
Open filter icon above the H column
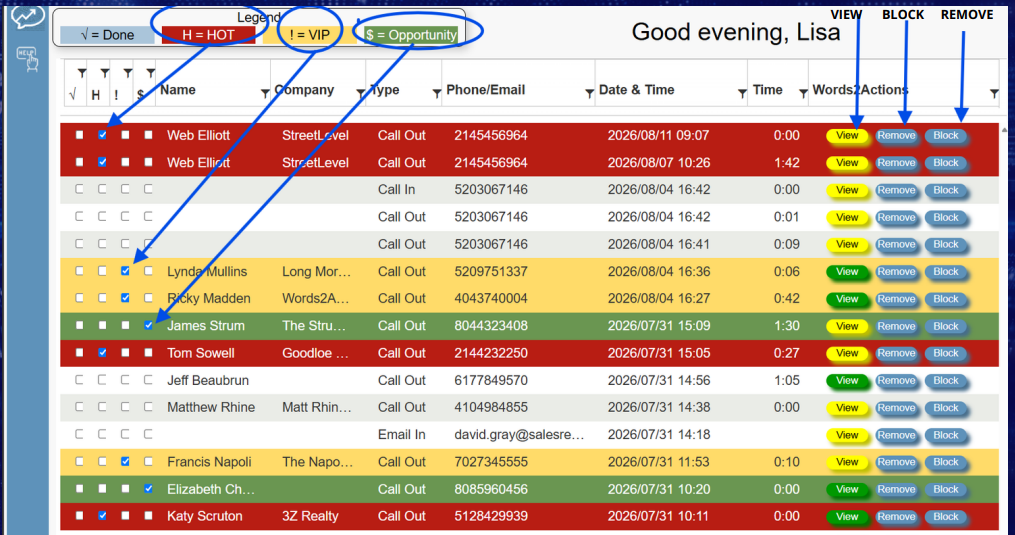104,73
